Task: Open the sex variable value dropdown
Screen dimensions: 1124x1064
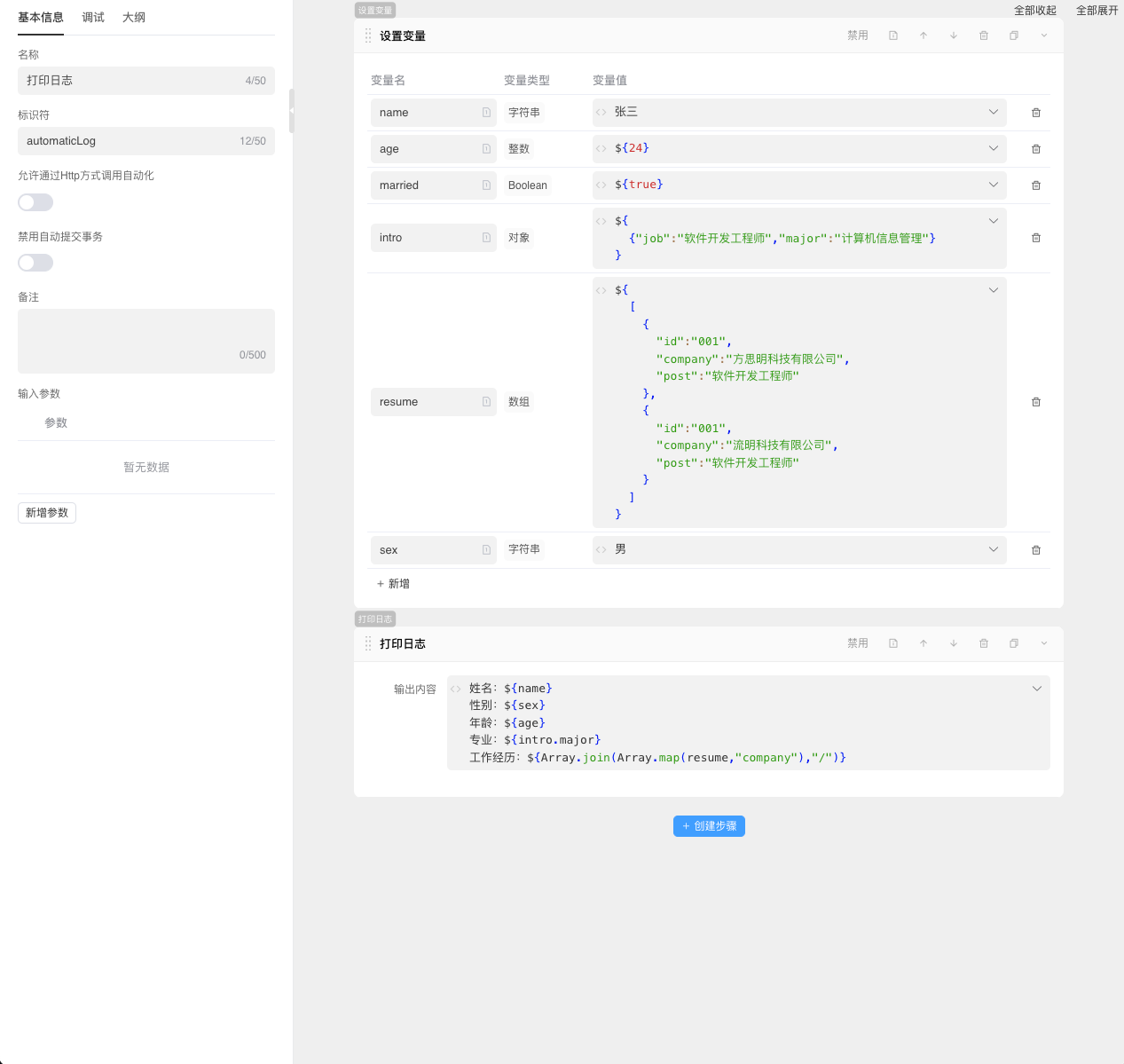Action: coord(993,549)
